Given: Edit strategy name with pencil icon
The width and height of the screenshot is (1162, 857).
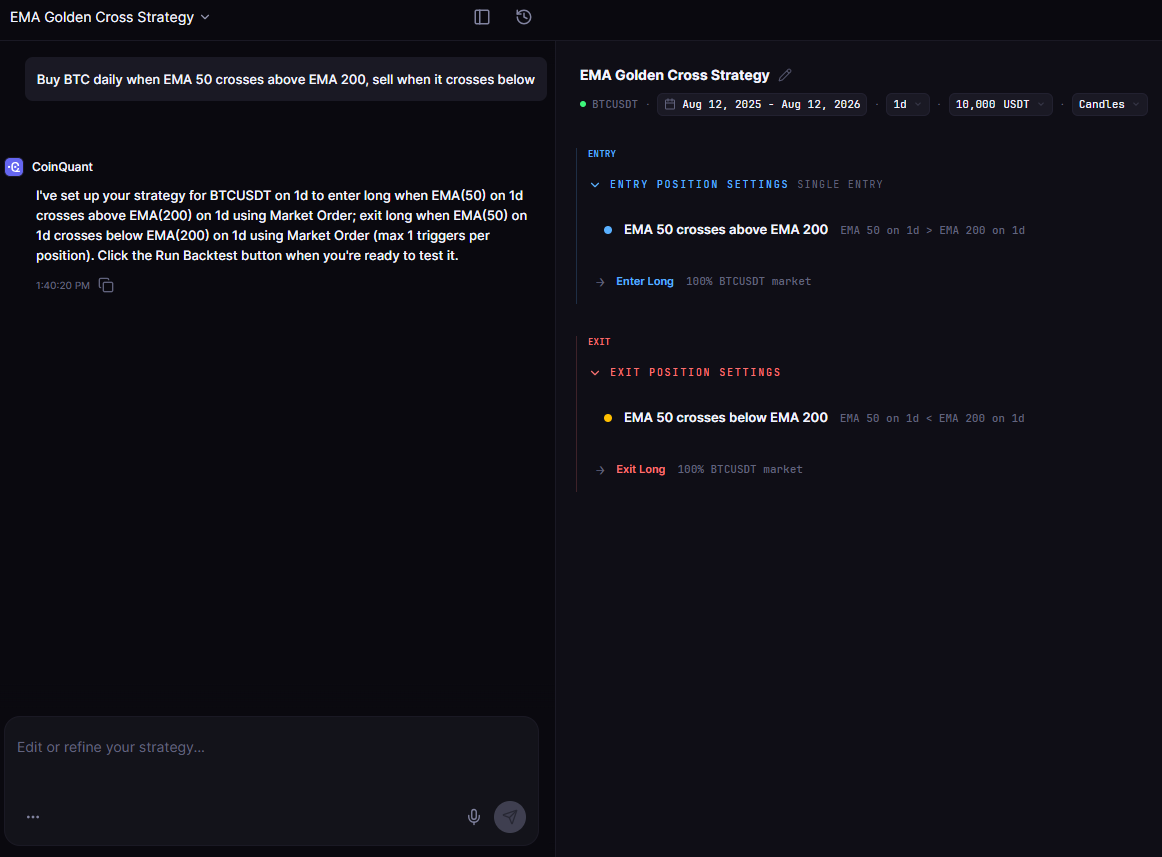Looking at the screenshot, I should 786,75.
